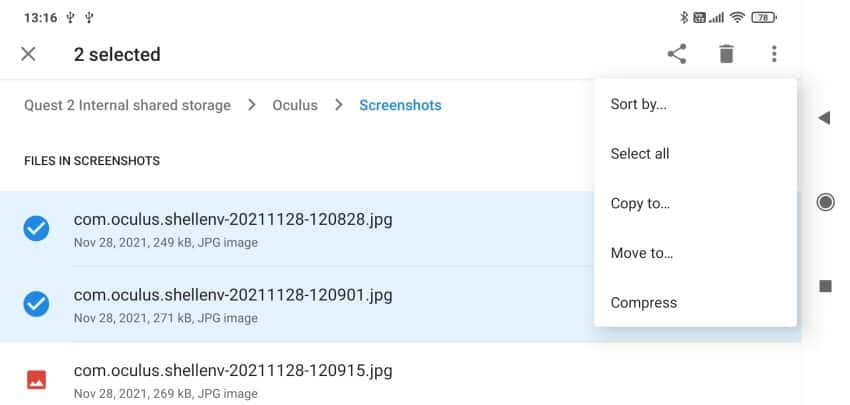Choose Sort by... from menu
The height and width of the screenshot is (405, 850).
639,104
